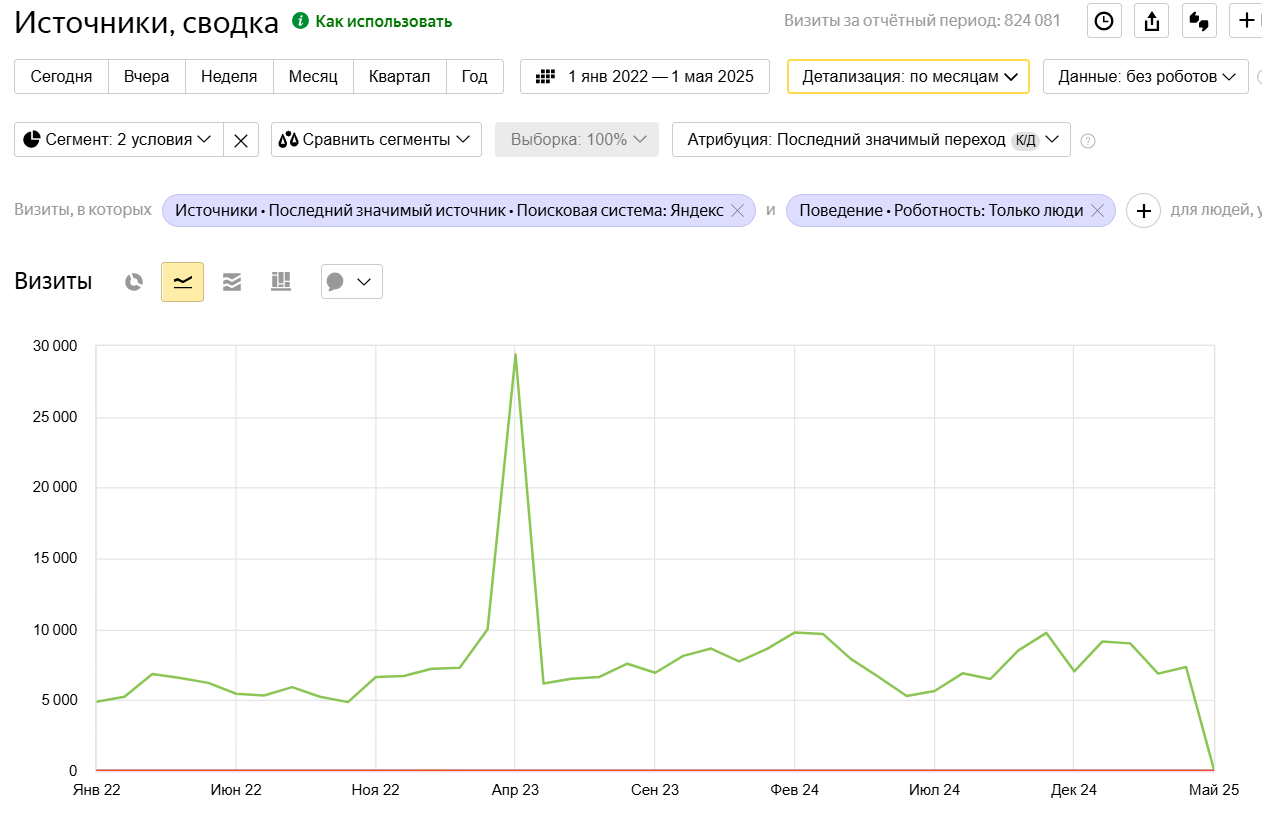Screen dimensions: 1262x821
Task: Switch to pie chart view
Action: pyautogui.click(x=134, y=282)
